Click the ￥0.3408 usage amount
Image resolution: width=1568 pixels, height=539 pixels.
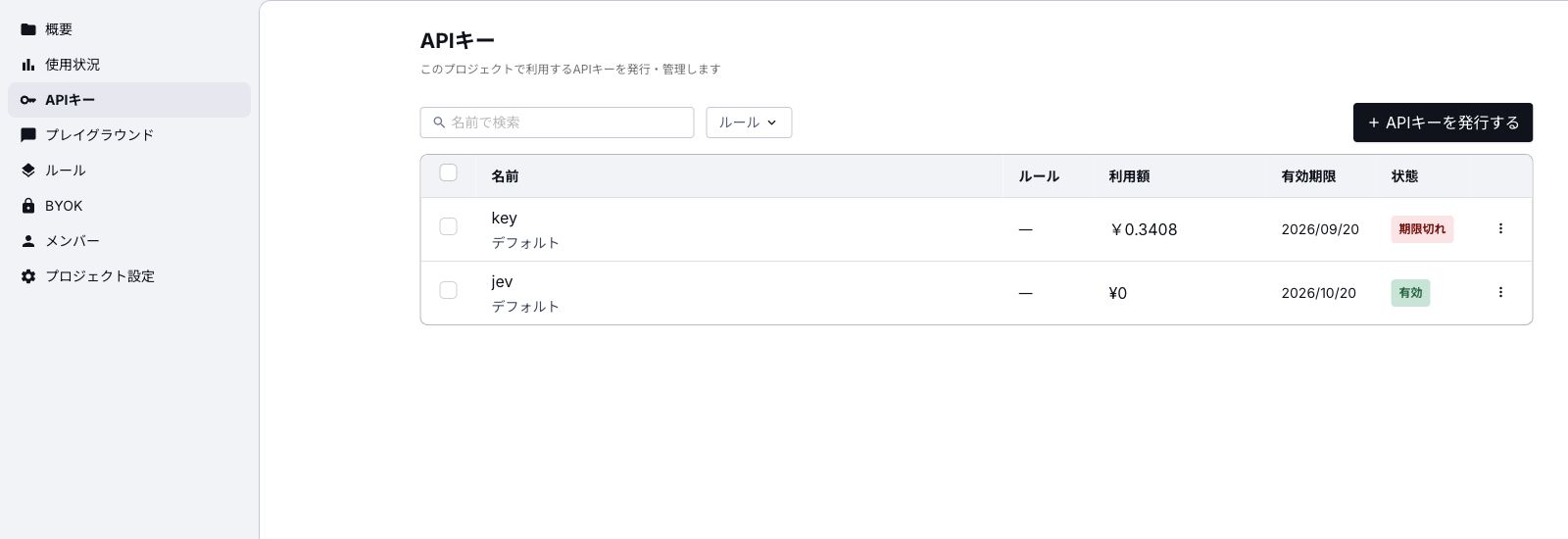(1143, 229)
